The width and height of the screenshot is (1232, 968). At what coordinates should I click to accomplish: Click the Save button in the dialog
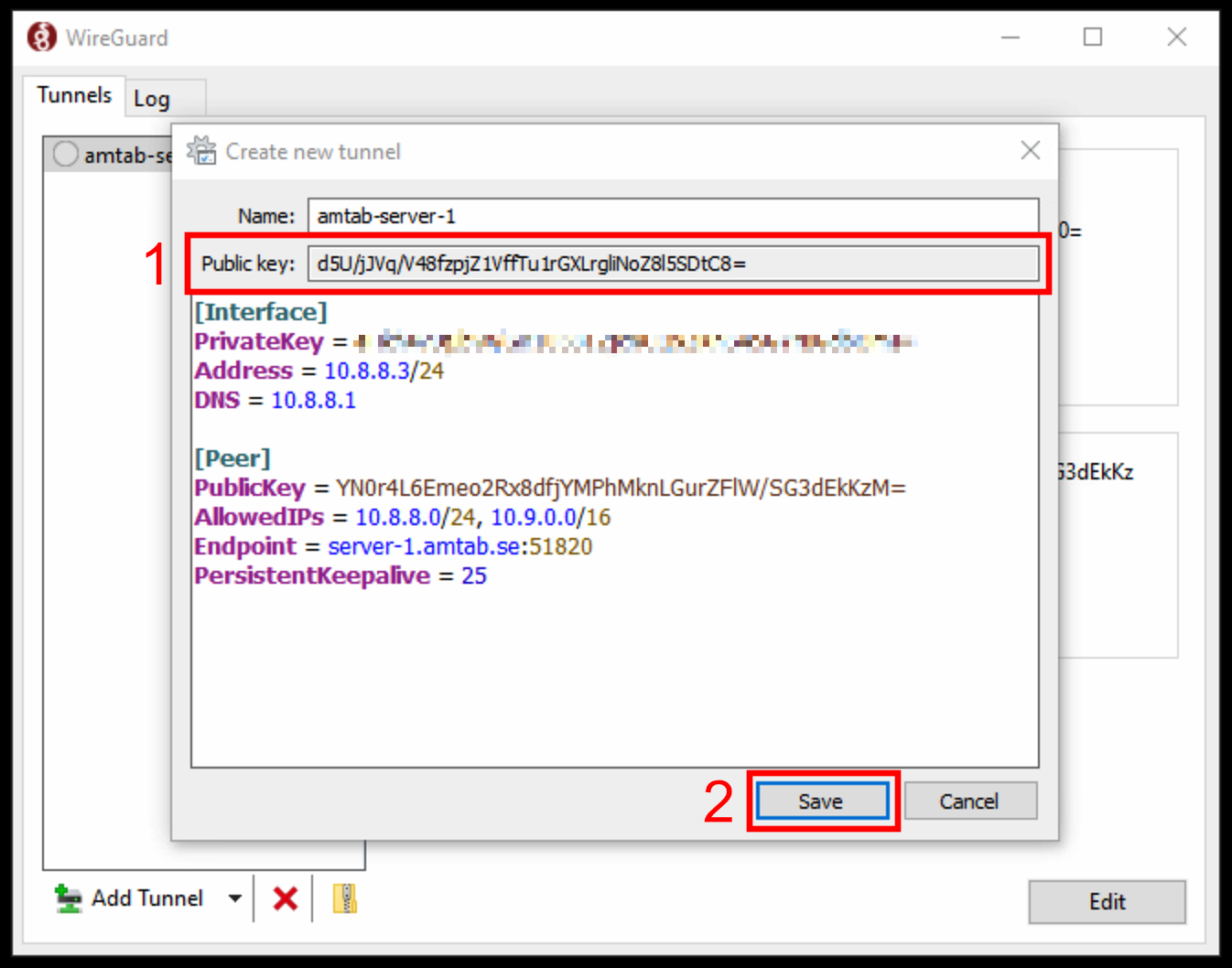(x=821, y=801)
